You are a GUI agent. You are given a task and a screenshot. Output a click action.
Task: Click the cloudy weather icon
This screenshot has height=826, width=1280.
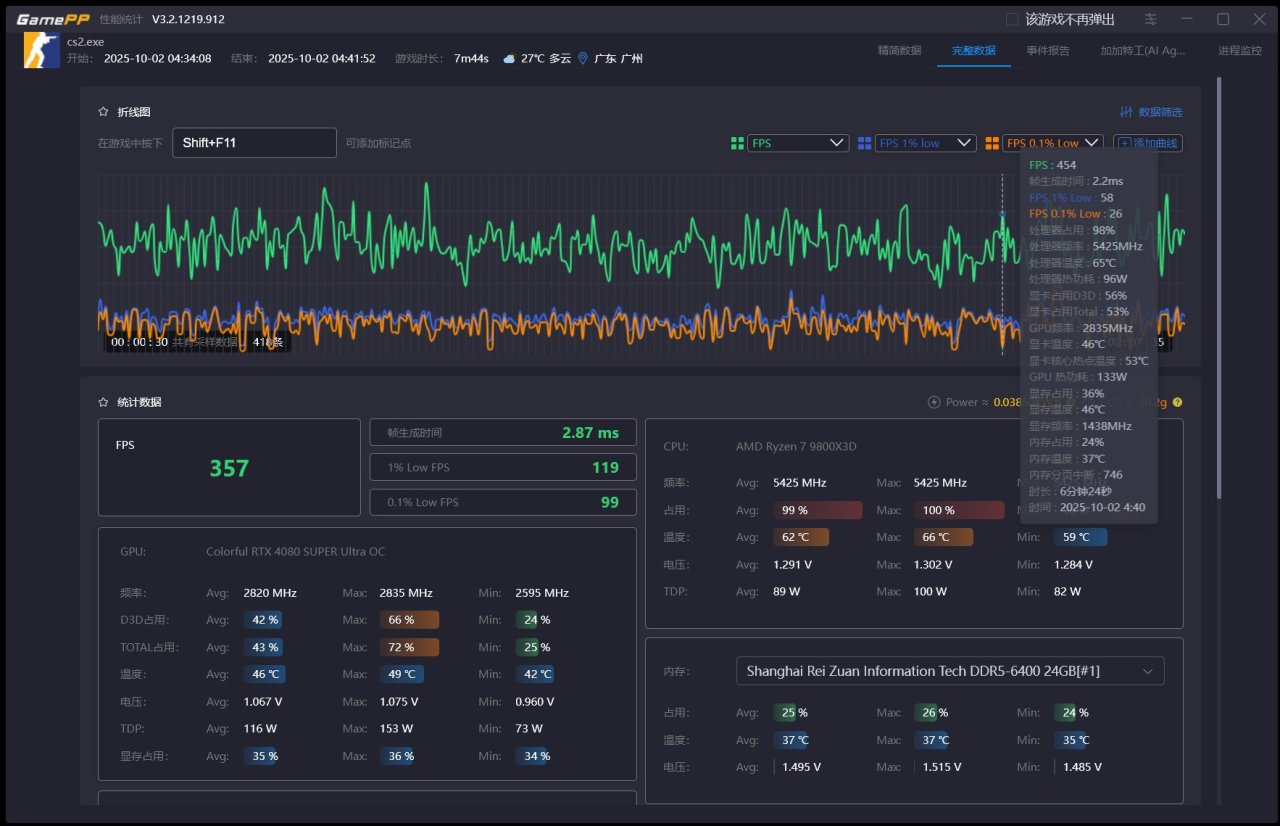click(509, 59)
